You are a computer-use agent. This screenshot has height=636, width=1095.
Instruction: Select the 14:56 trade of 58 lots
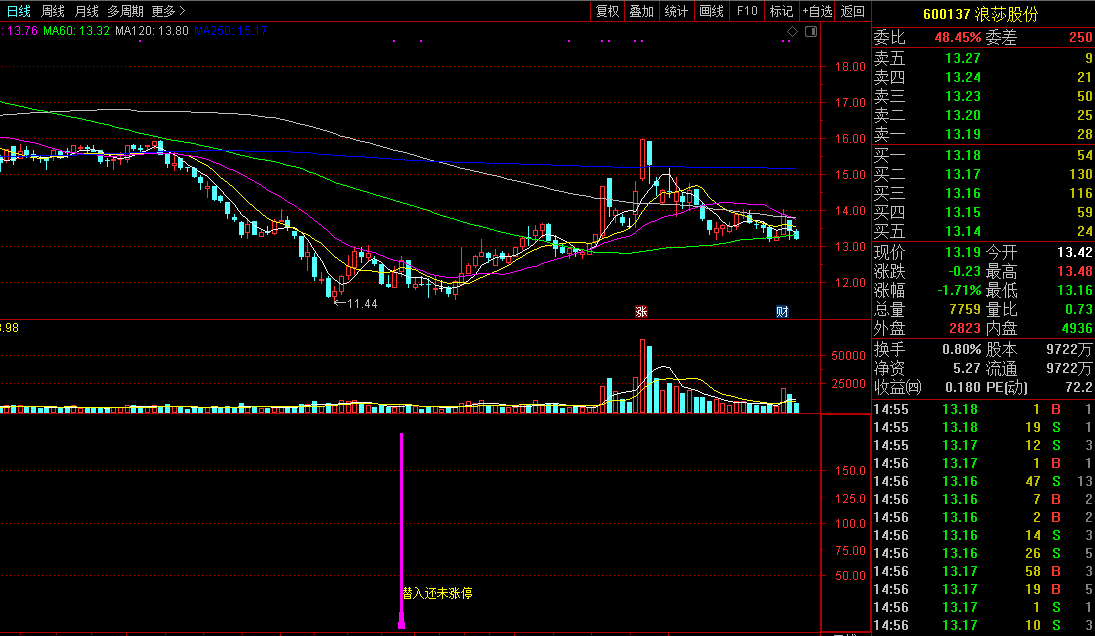pyautogui.click(x=983, y=571)
